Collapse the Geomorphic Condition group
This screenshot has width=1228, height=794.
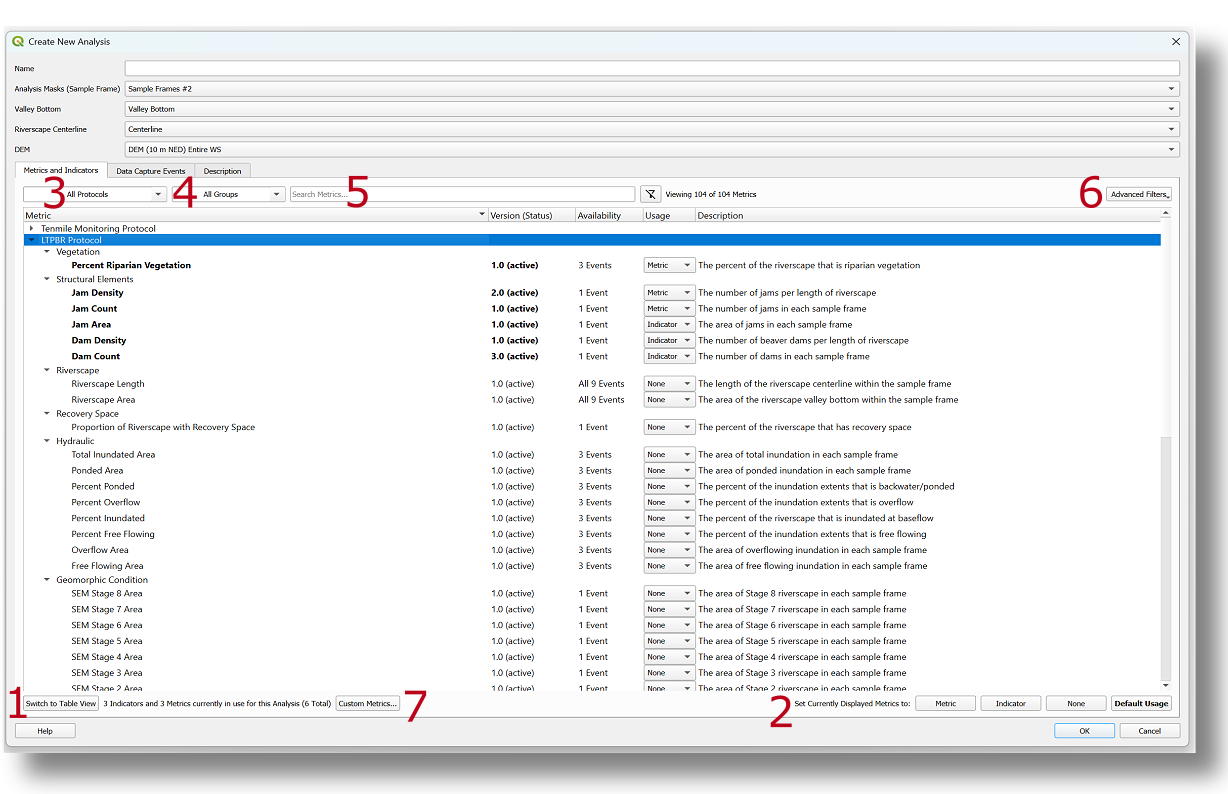coord(47,580)
